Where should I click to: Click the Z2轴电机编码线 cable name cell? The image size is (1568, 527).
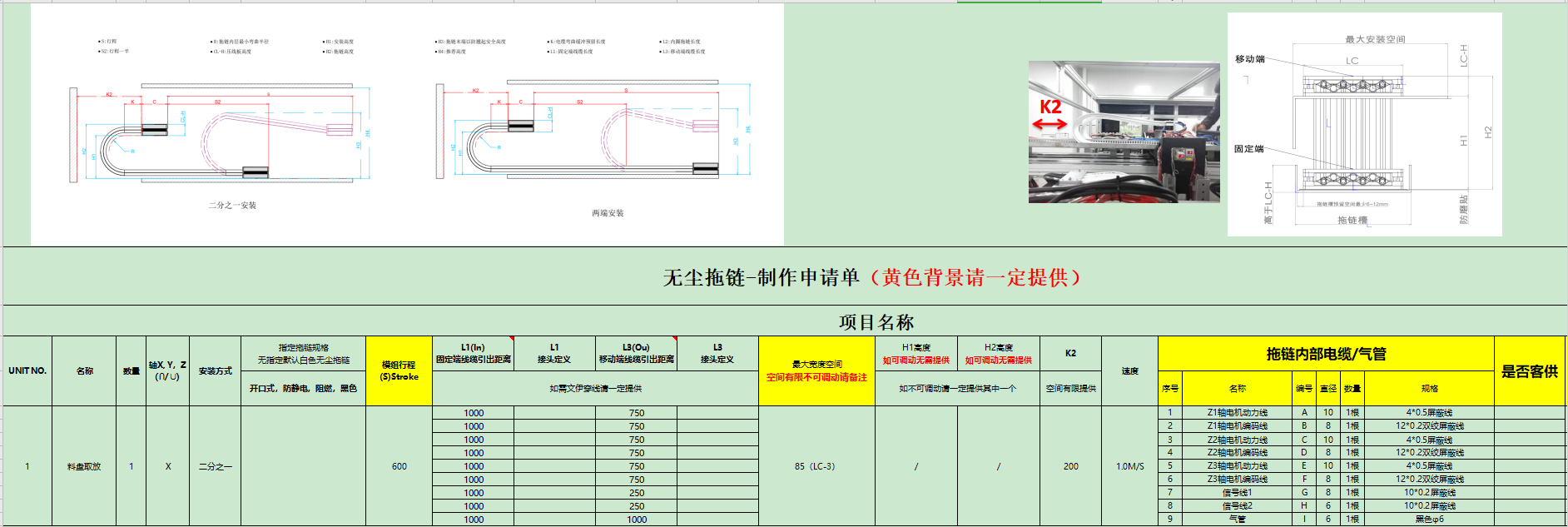[1237, 452]
